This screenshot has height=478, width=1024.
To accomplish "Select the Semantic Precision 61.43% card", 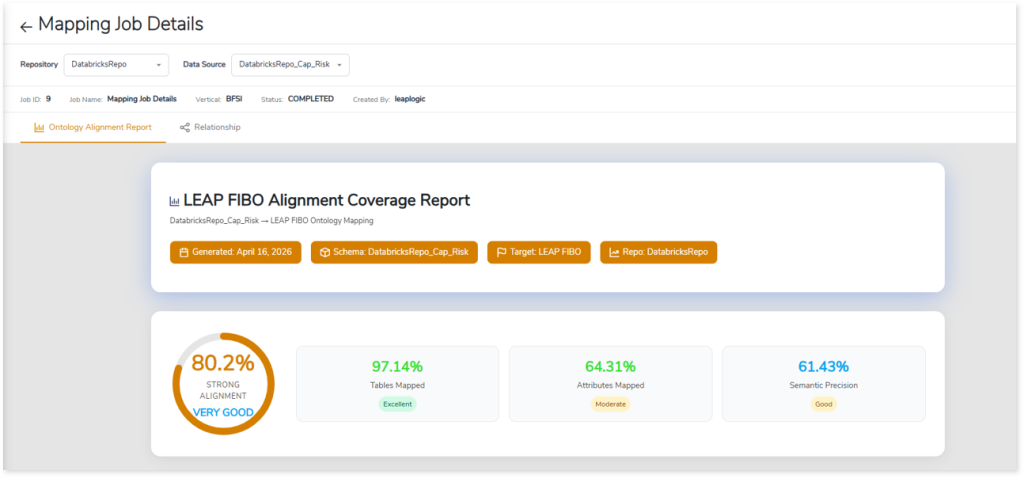I will [x=823, y=383].
